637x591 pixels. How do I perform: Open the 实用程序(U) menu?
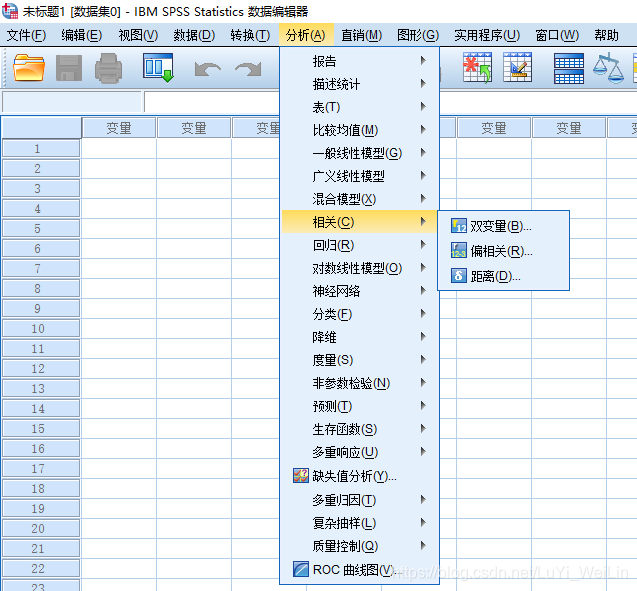point(487,35)
